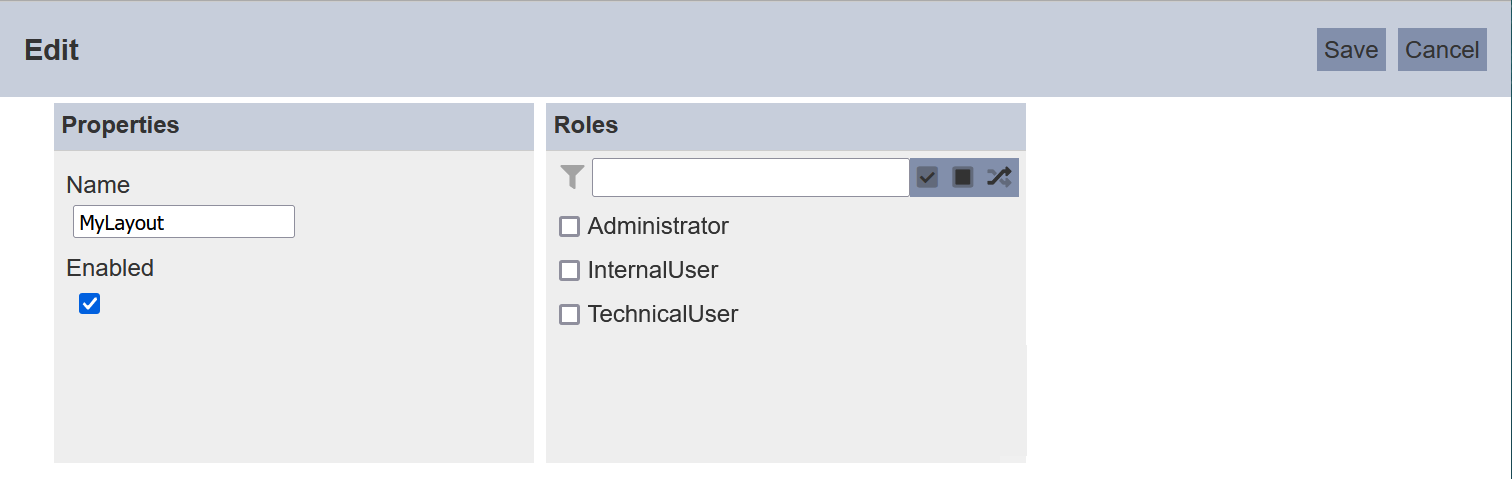Click the Edit page title
The image size is (1512, 479).
click(52, 50)
